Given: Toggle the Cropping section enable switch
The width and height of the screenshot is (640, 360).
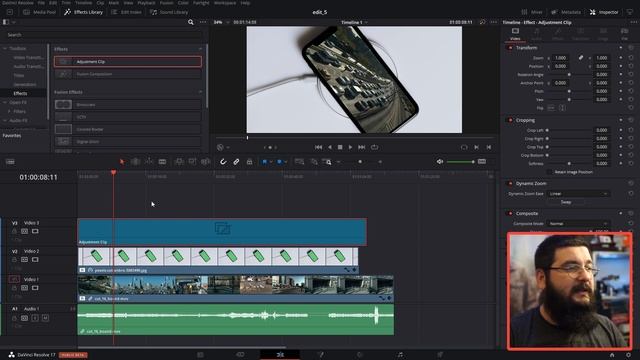Looking at the screenshot, I should click(x=510, y=120).
